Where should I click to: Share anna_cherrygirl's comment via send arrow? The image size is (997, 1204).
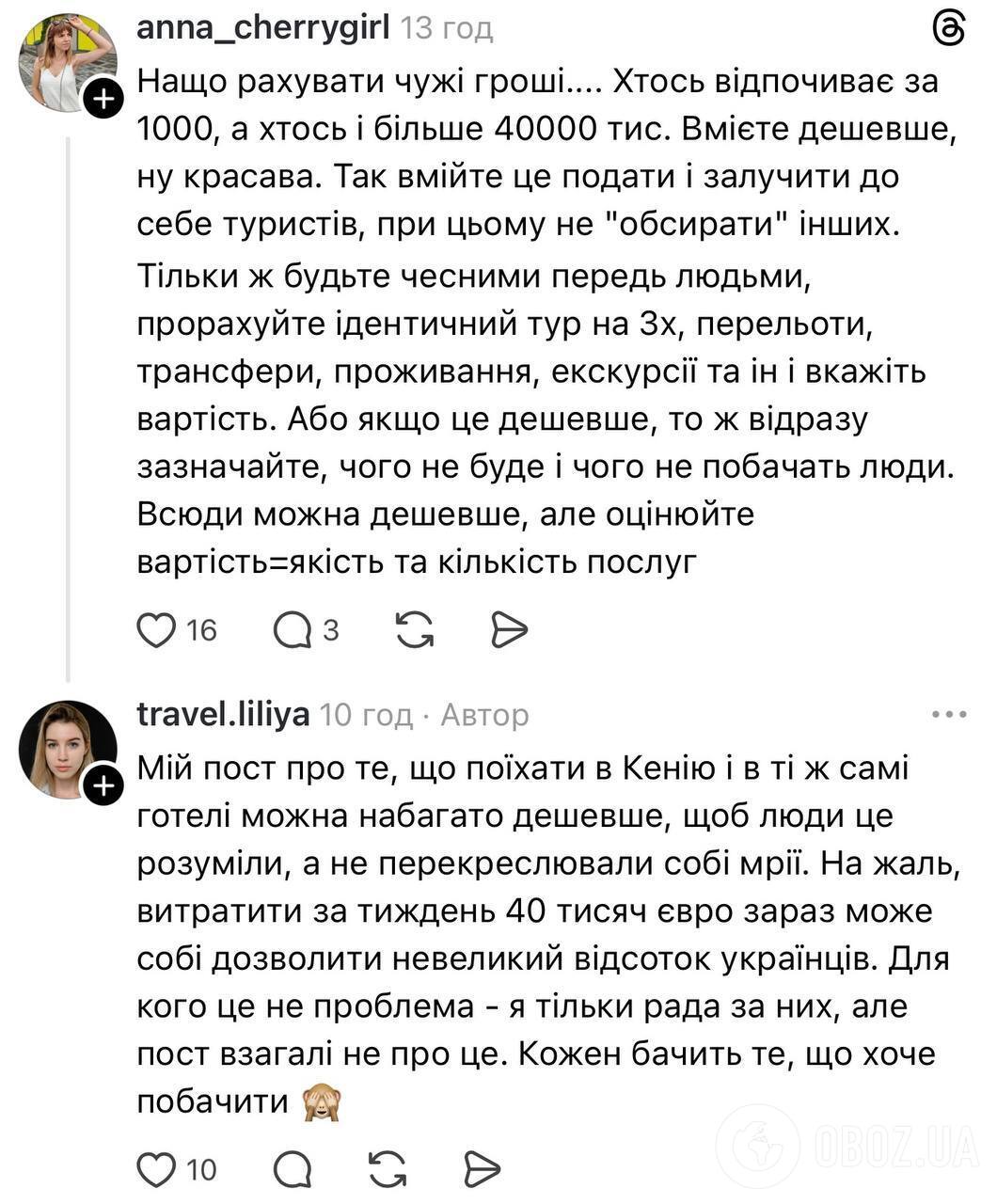pyautogui.click(x=509, y=630)
